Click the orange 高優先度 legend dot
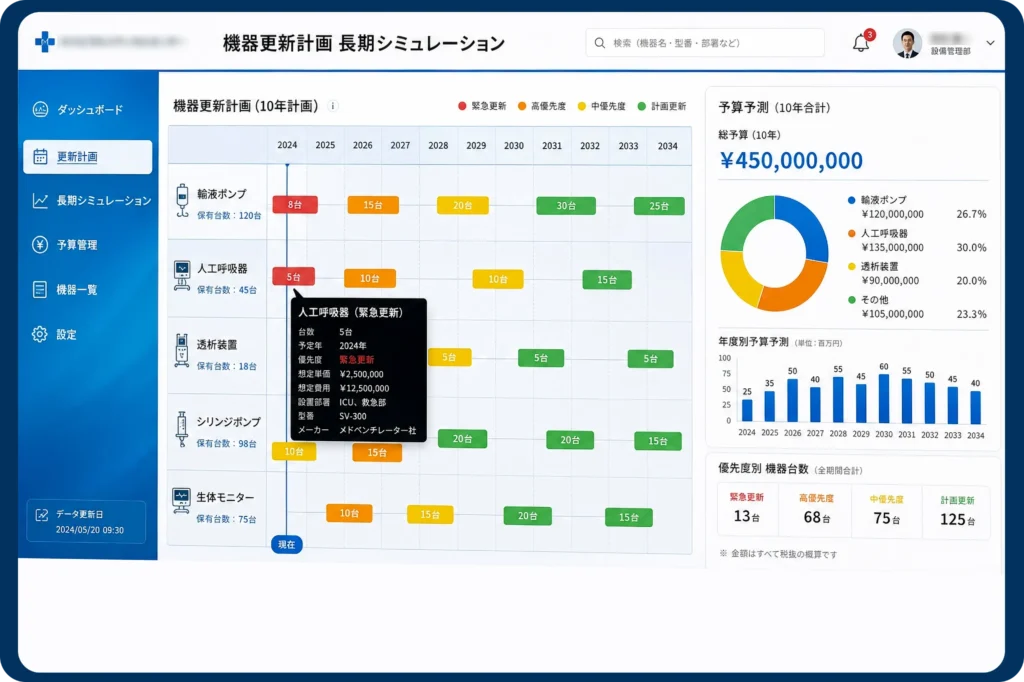 (522, 106)
